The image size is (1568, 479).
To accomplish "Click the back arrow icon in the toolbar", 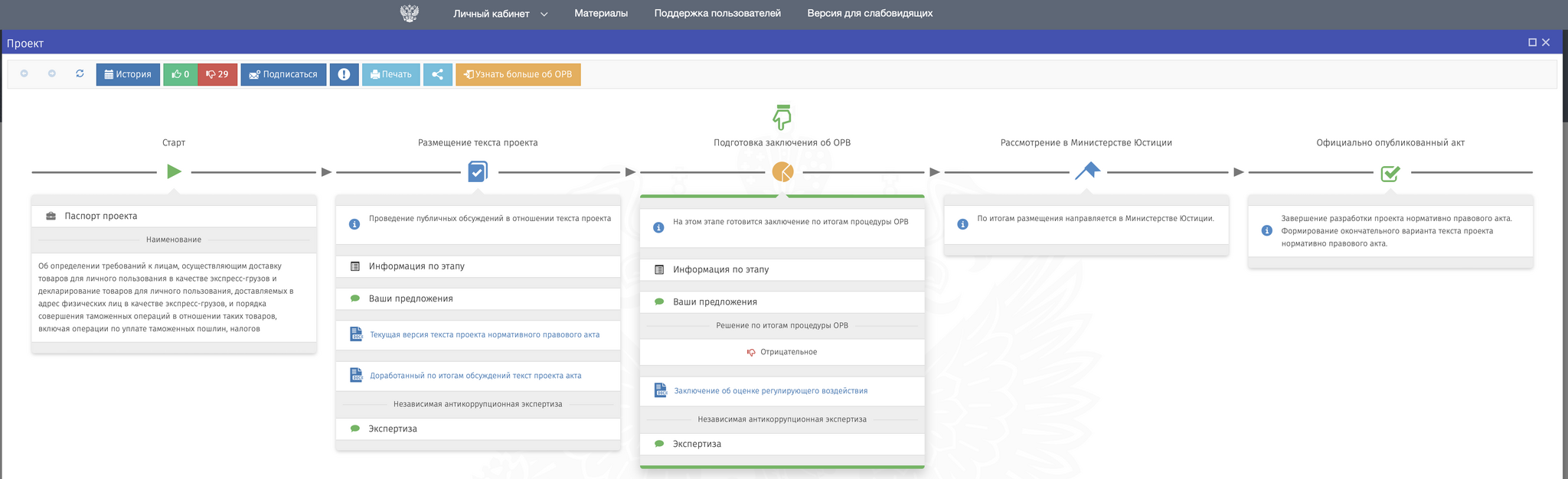I will coord(24,73).
